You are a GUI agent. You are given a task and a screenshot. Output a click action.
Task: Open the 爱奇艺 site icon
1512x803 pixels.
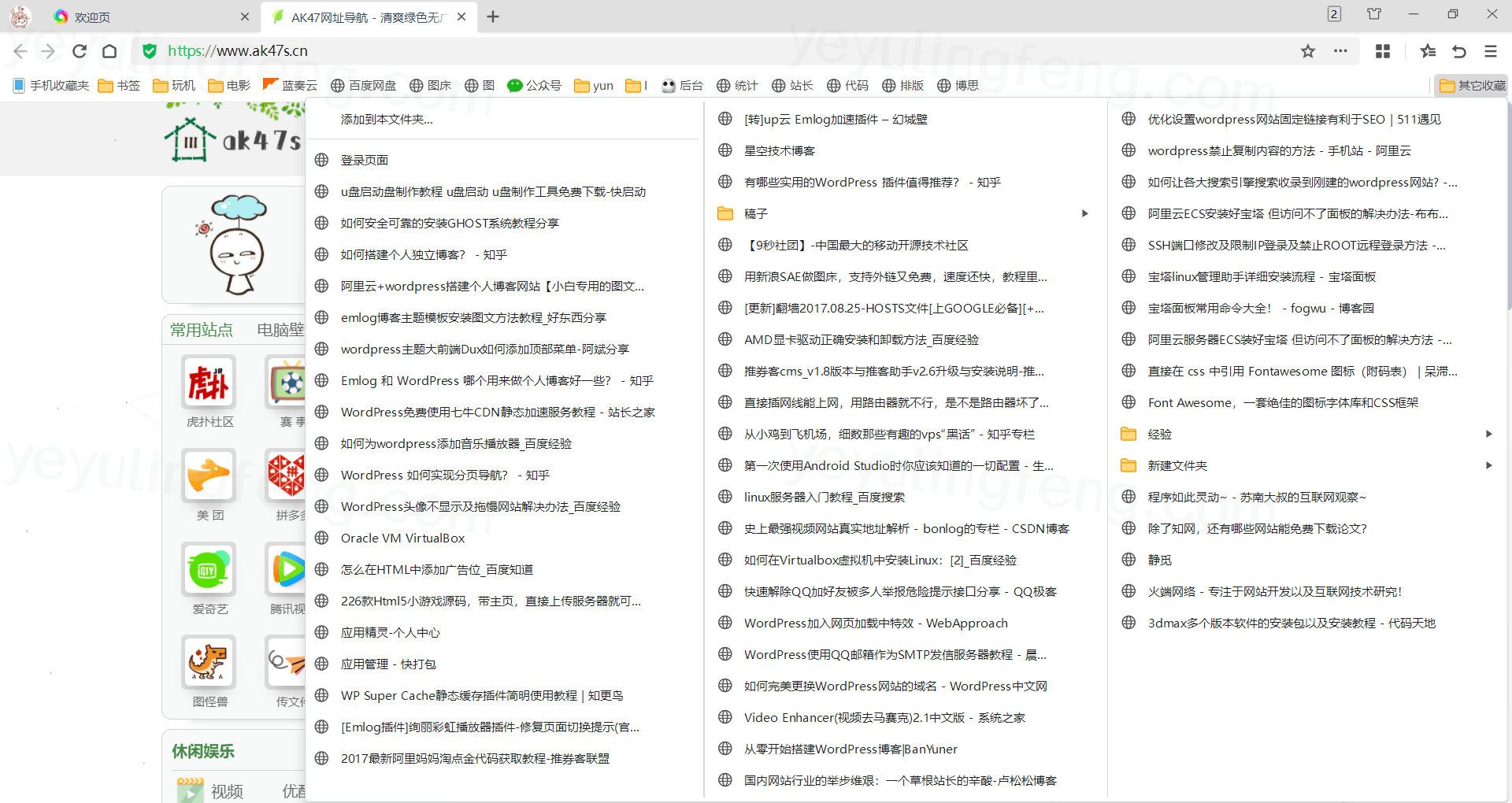point(209,569)
